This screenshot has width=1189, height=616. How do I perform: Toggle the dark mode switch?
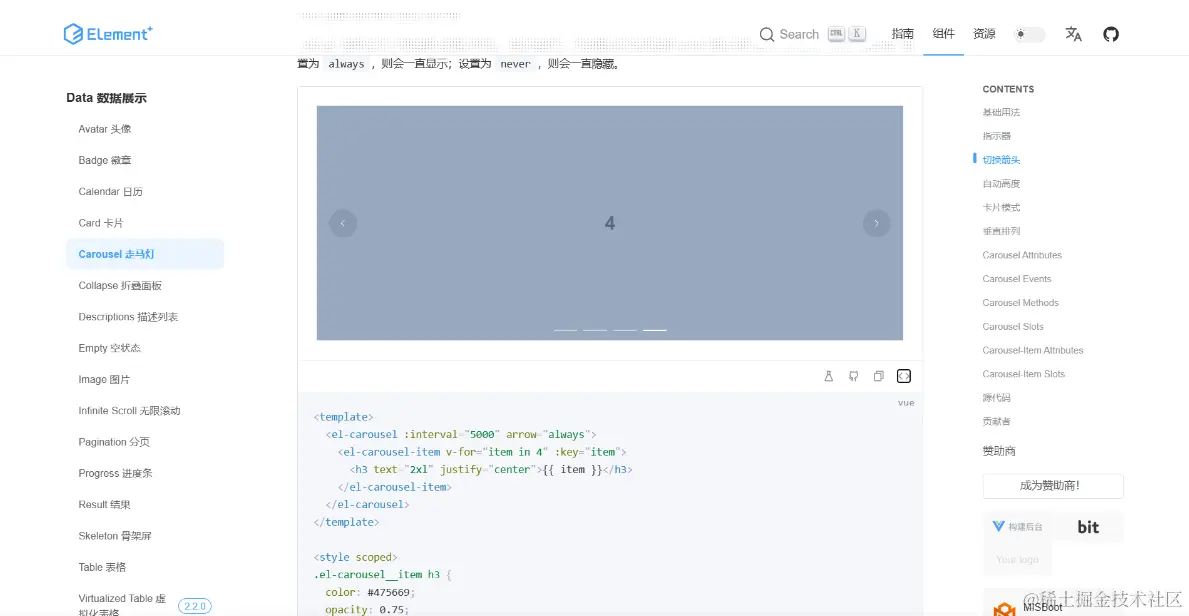tap(1030, 34)
